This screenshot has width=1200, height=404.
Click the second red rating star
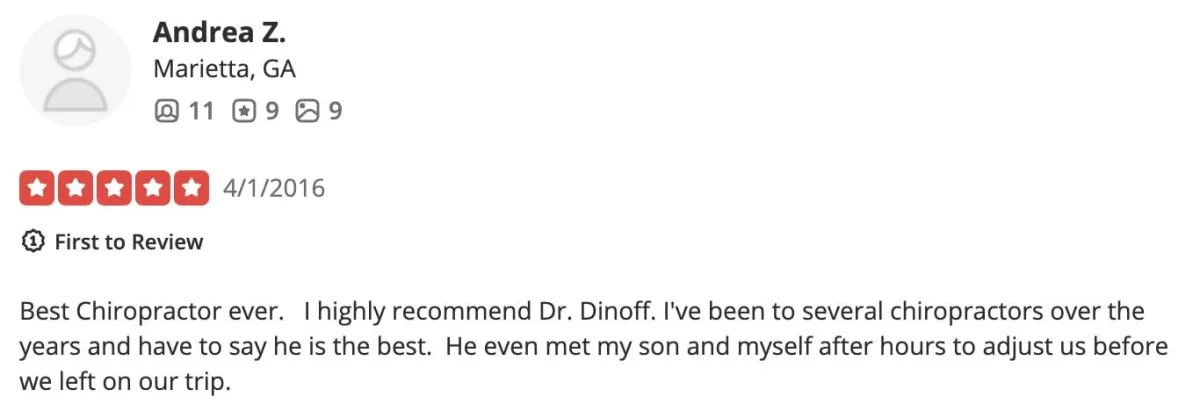[76, 188]
